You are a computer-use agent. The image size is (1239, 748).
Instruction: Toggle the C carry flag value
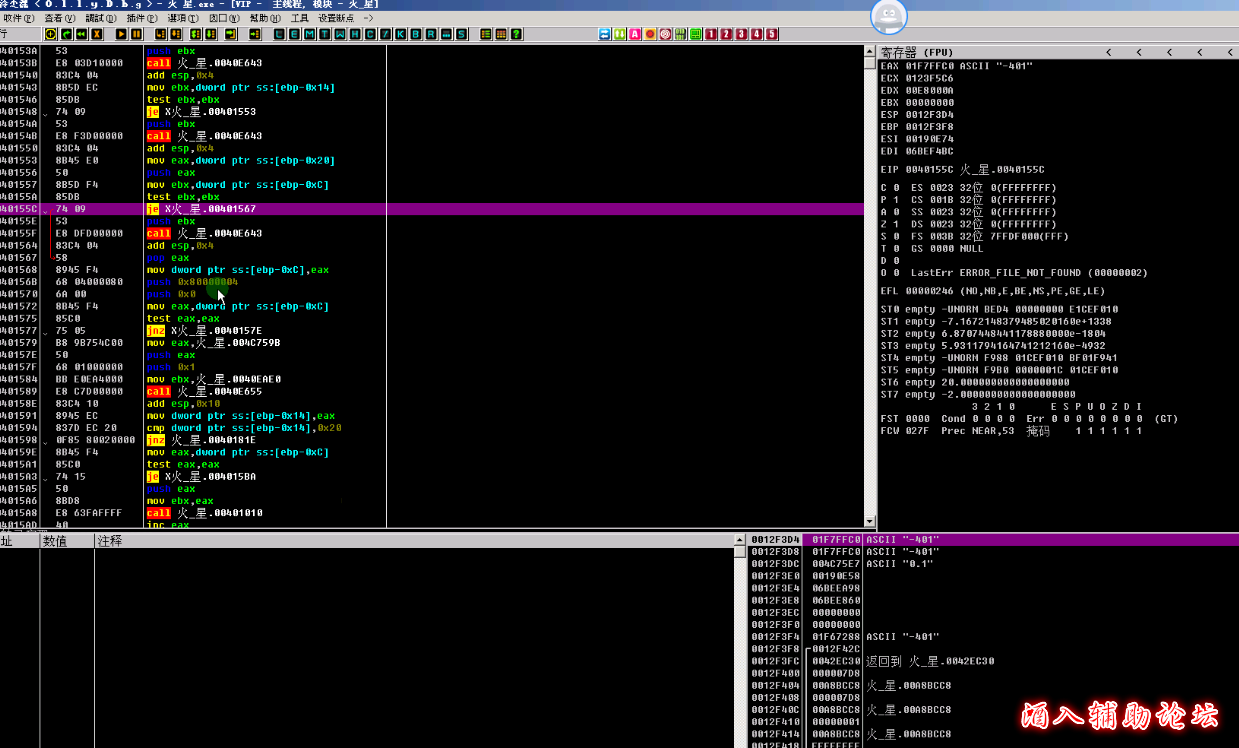click(895, 188)
